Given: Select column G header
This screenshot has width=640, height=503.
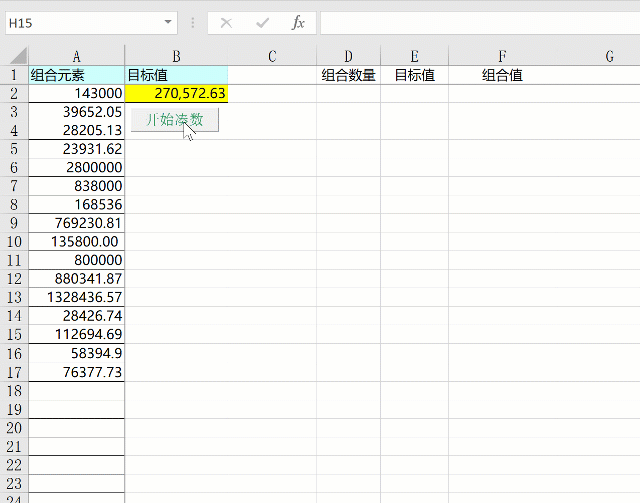Looking at the screenshot, I should click(609, 56).
